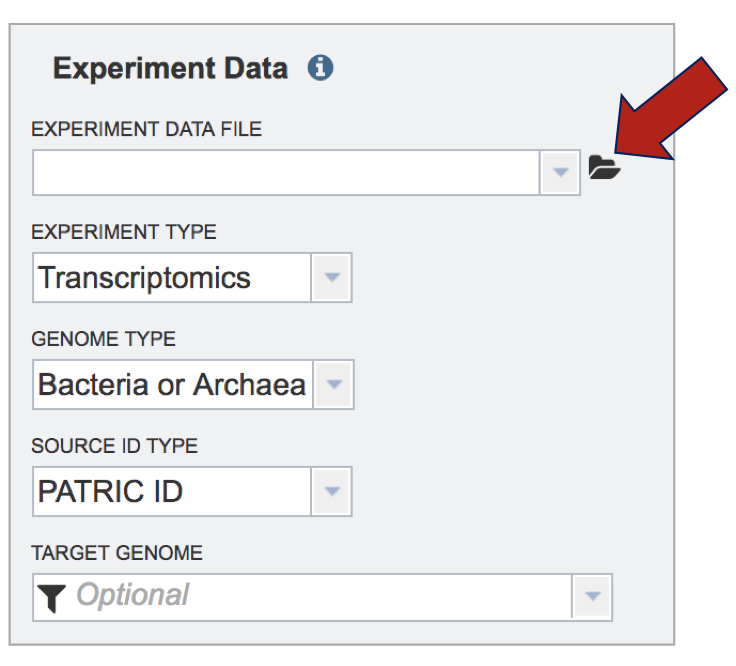
Task: Open the Experiment Type dropdown arrow
Action: click(331, 278)
